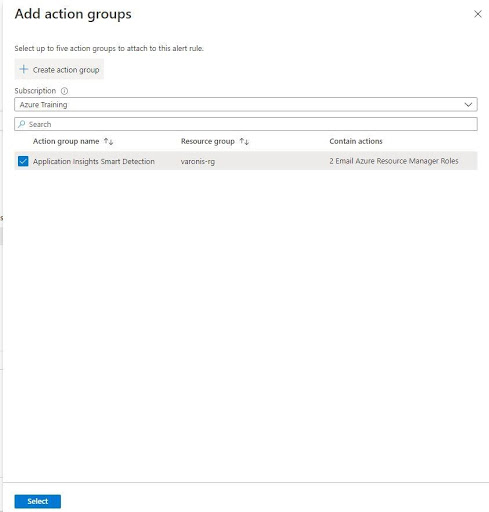This screenshot has width=489, height=512.
Task: Uncheck the Application Insights Smart Detection checkbox
Action: point(23,161)
